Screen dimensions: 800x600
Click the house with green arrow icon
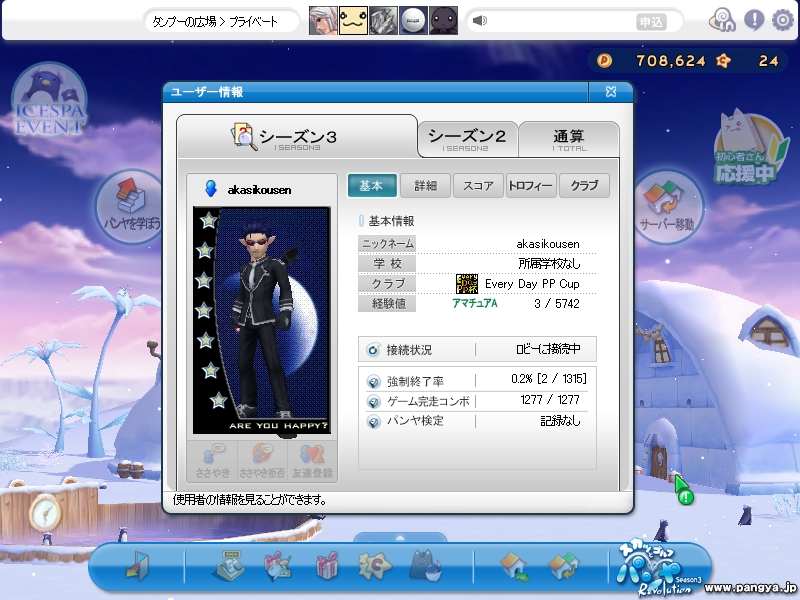pos(514,566)
